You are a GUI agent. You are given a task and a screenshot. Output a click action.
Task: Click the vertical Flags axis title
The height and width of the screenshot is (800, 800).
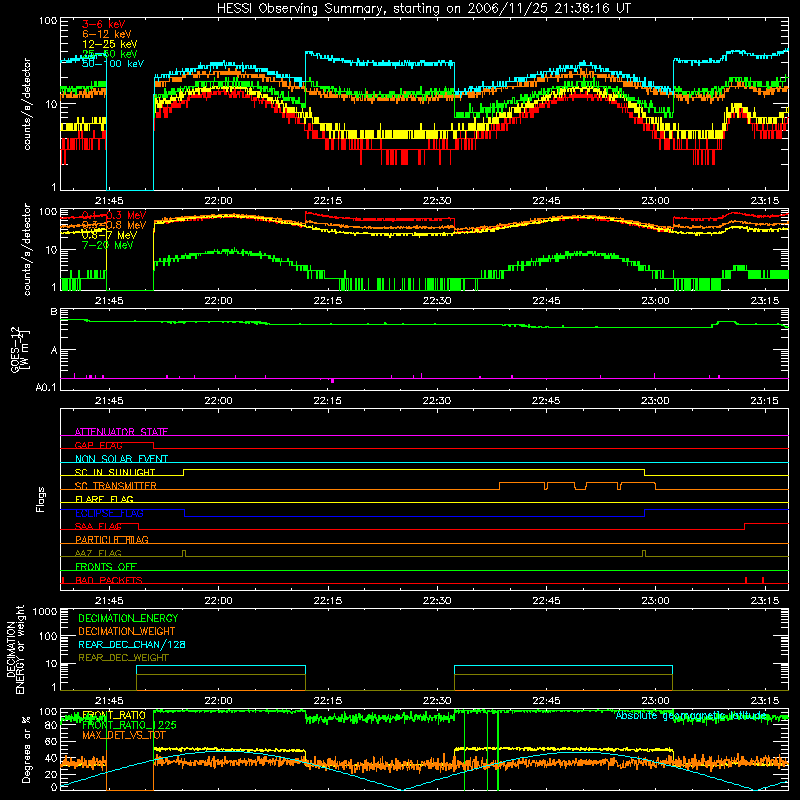click(x=41, y=499)
